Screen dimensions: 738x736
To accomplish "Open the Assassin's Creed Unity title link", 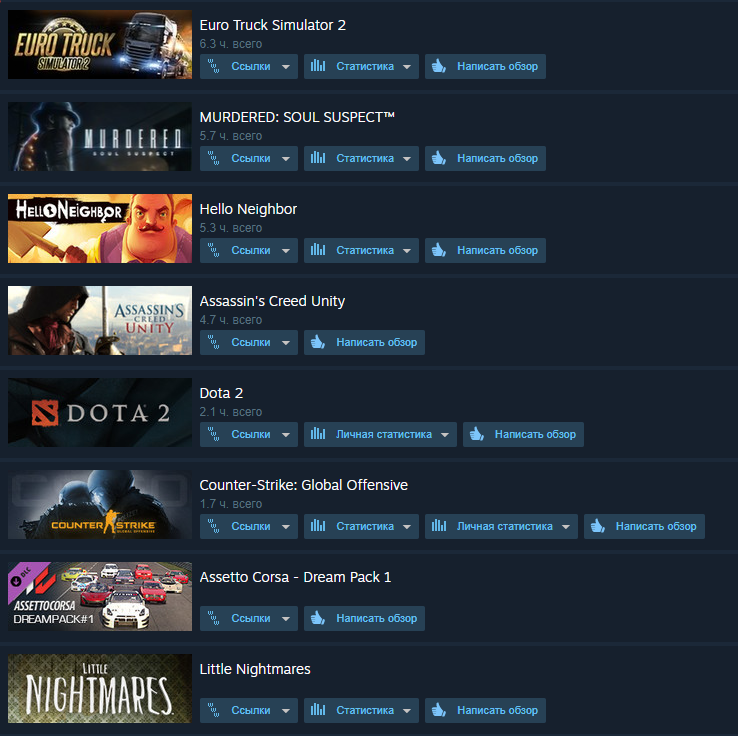I will click(272, 301).
